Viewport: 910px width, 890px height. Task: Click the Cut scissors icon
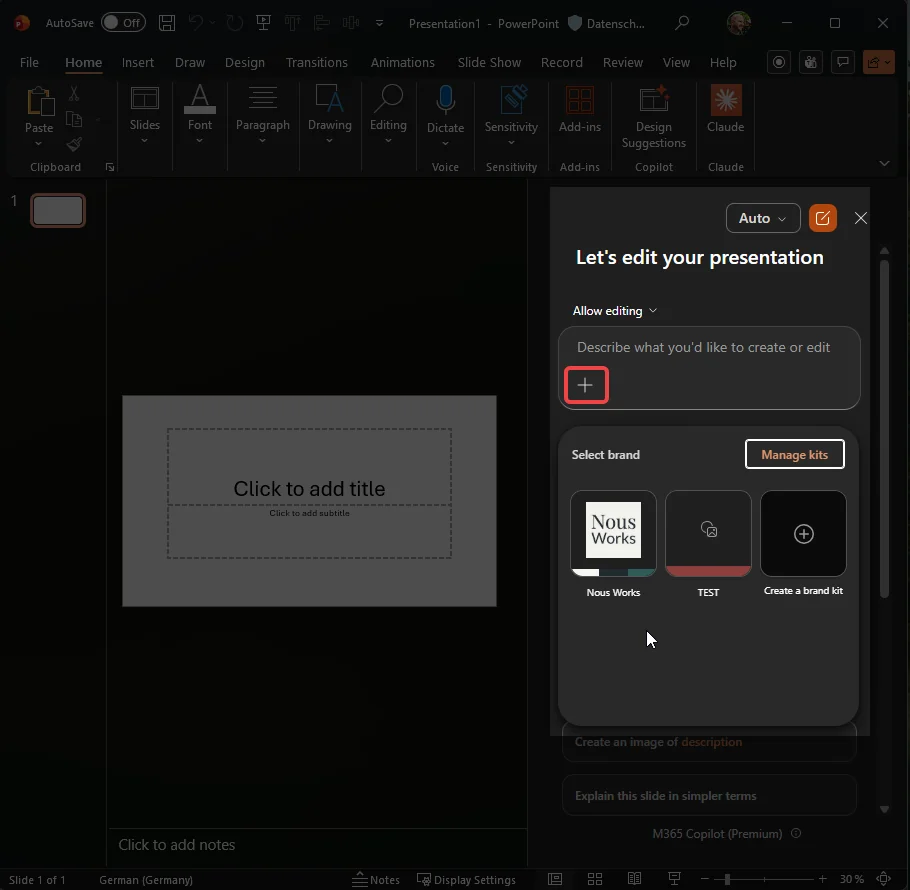74,93
